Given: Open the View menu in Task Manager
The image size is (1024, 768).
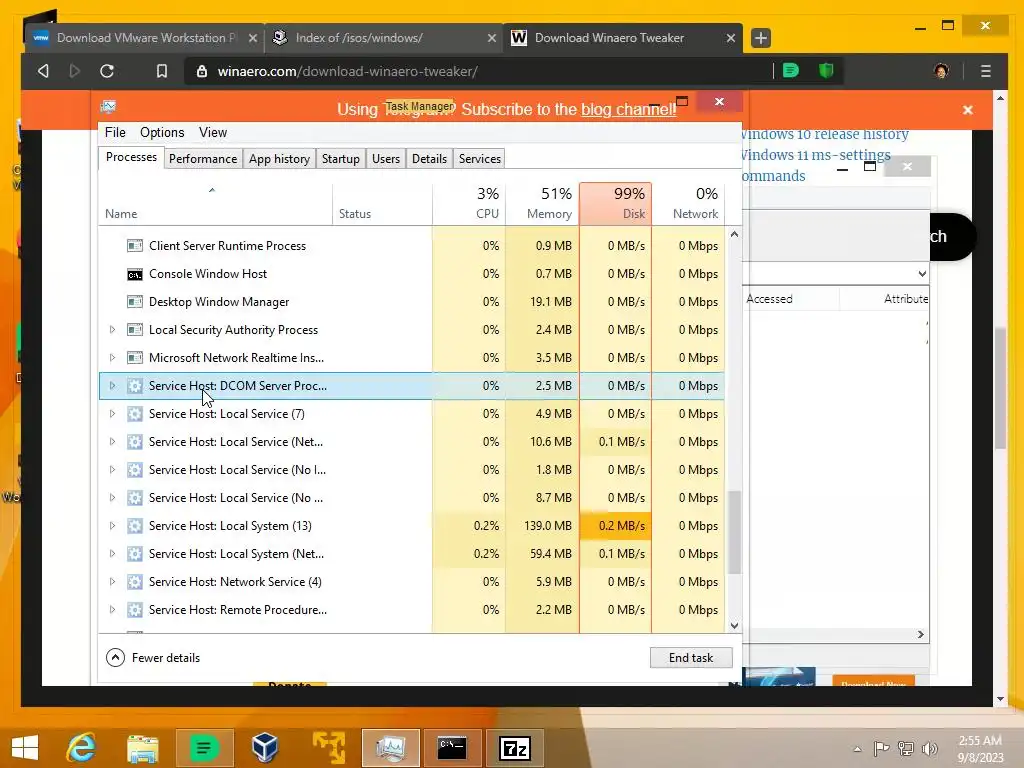Looking at the screenshot, I should pos(213,133).
